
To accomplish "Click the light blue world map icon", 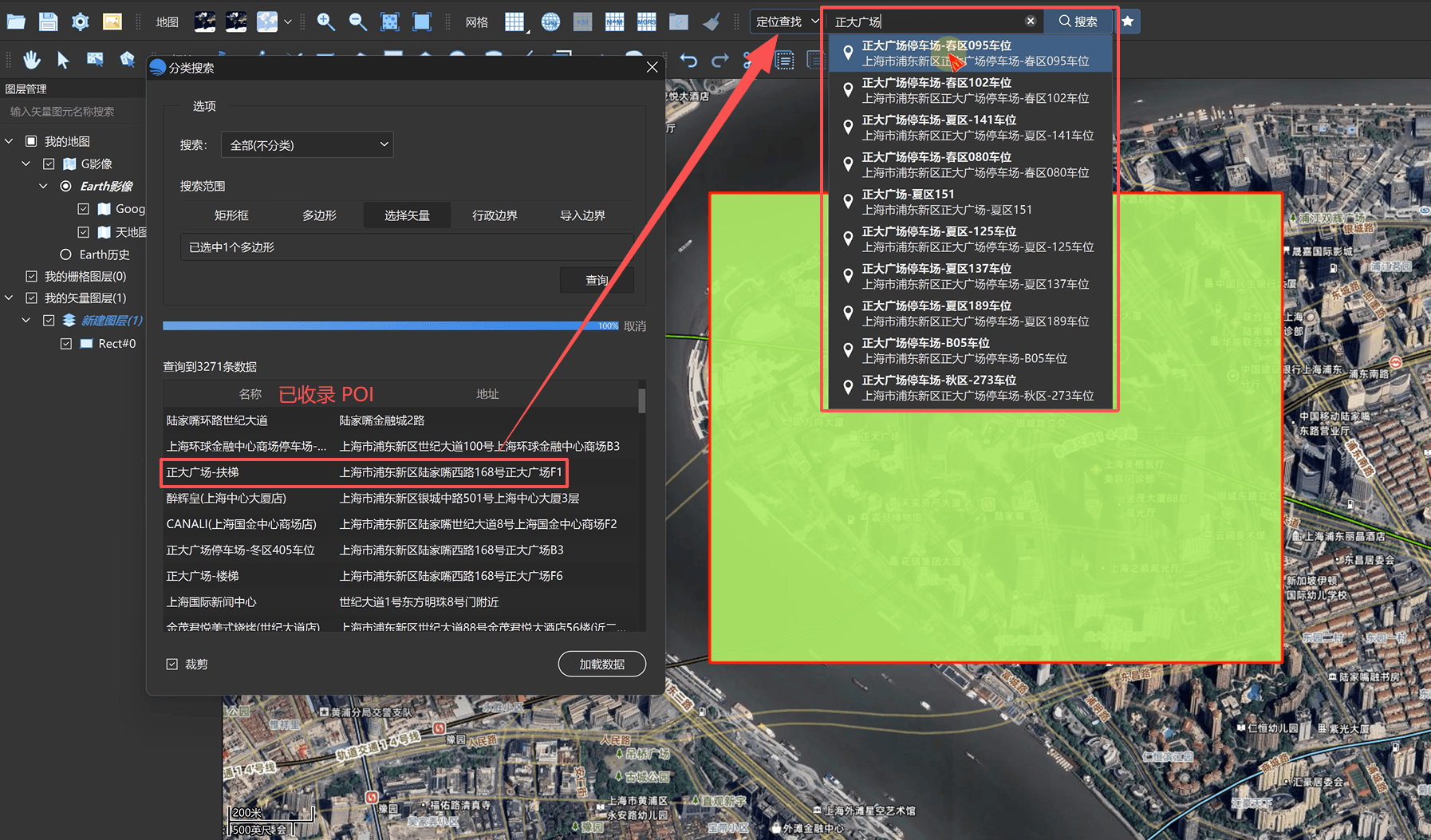I will point(267,22).
